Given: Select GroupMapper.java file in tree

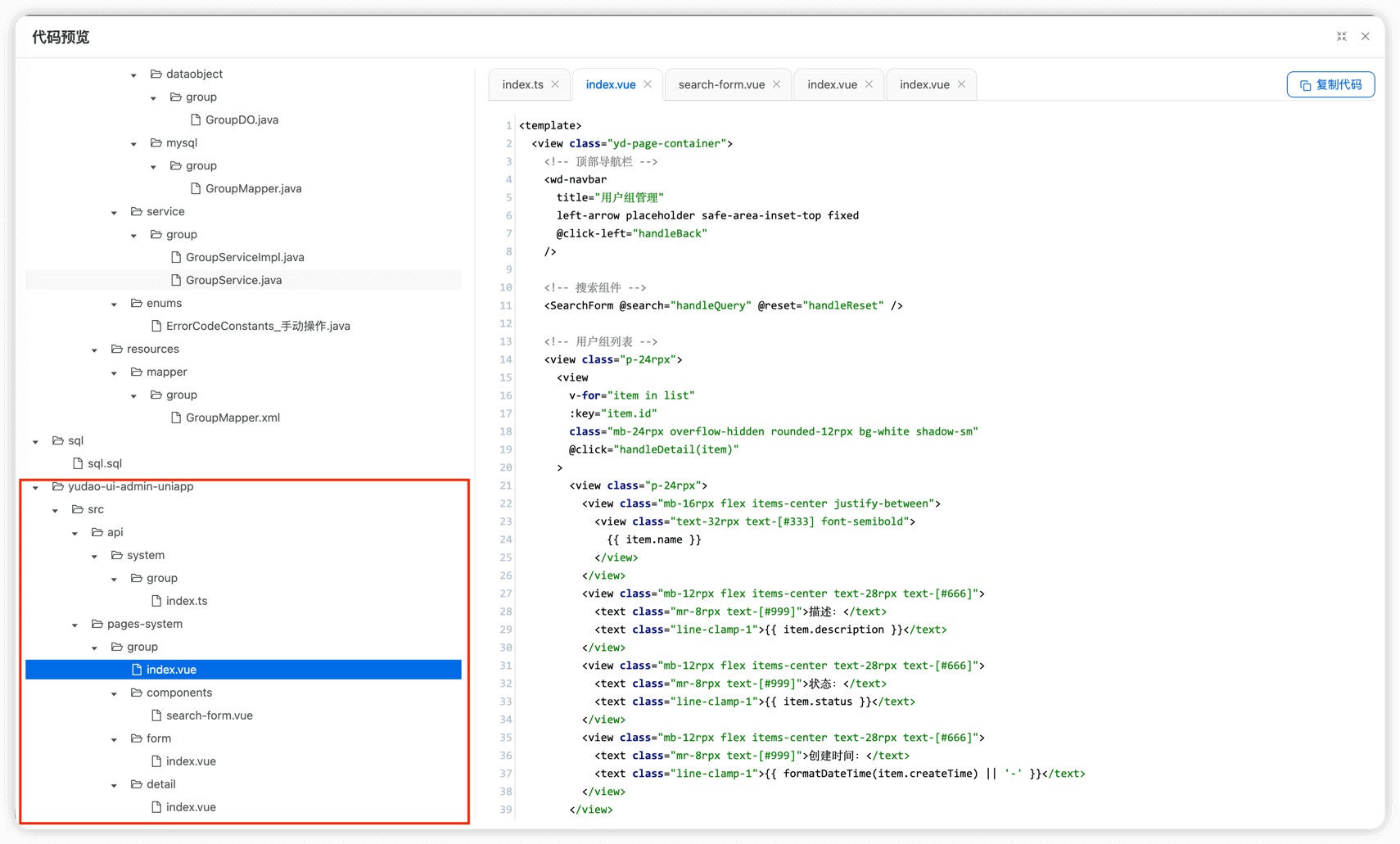Looking at the screenshot, I should tap(253, 188).
